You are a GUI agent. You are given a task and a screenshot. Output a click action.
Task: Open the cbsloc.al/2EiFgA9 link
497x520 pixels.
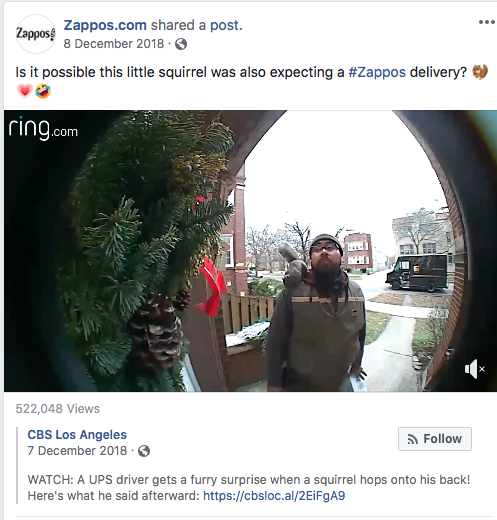(274, 496)
